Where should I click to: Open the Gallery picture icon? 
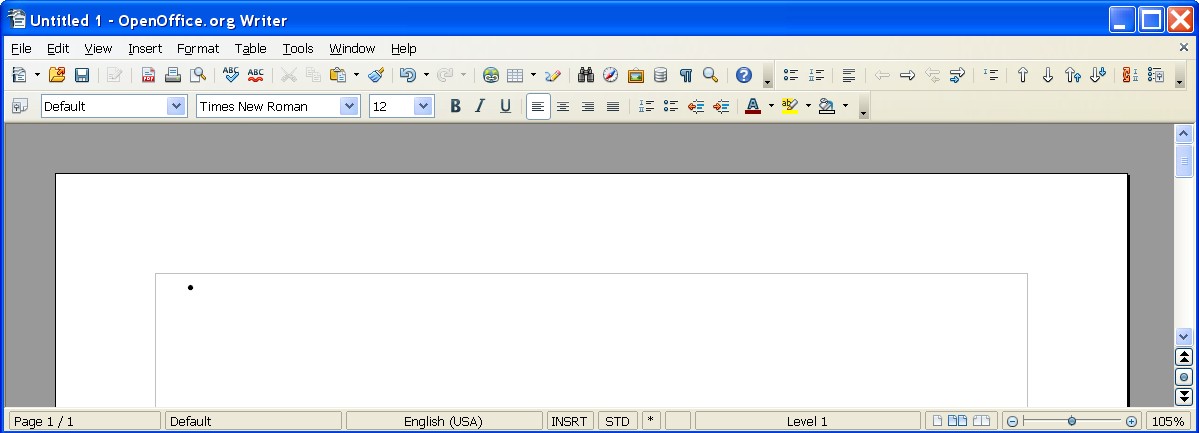(x=635, y=75)
